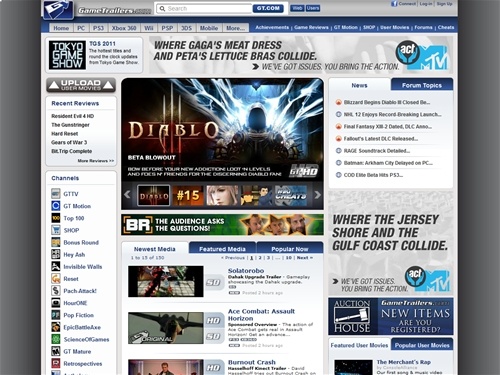Open the Top 100 channel icon

tap(56, 218)
